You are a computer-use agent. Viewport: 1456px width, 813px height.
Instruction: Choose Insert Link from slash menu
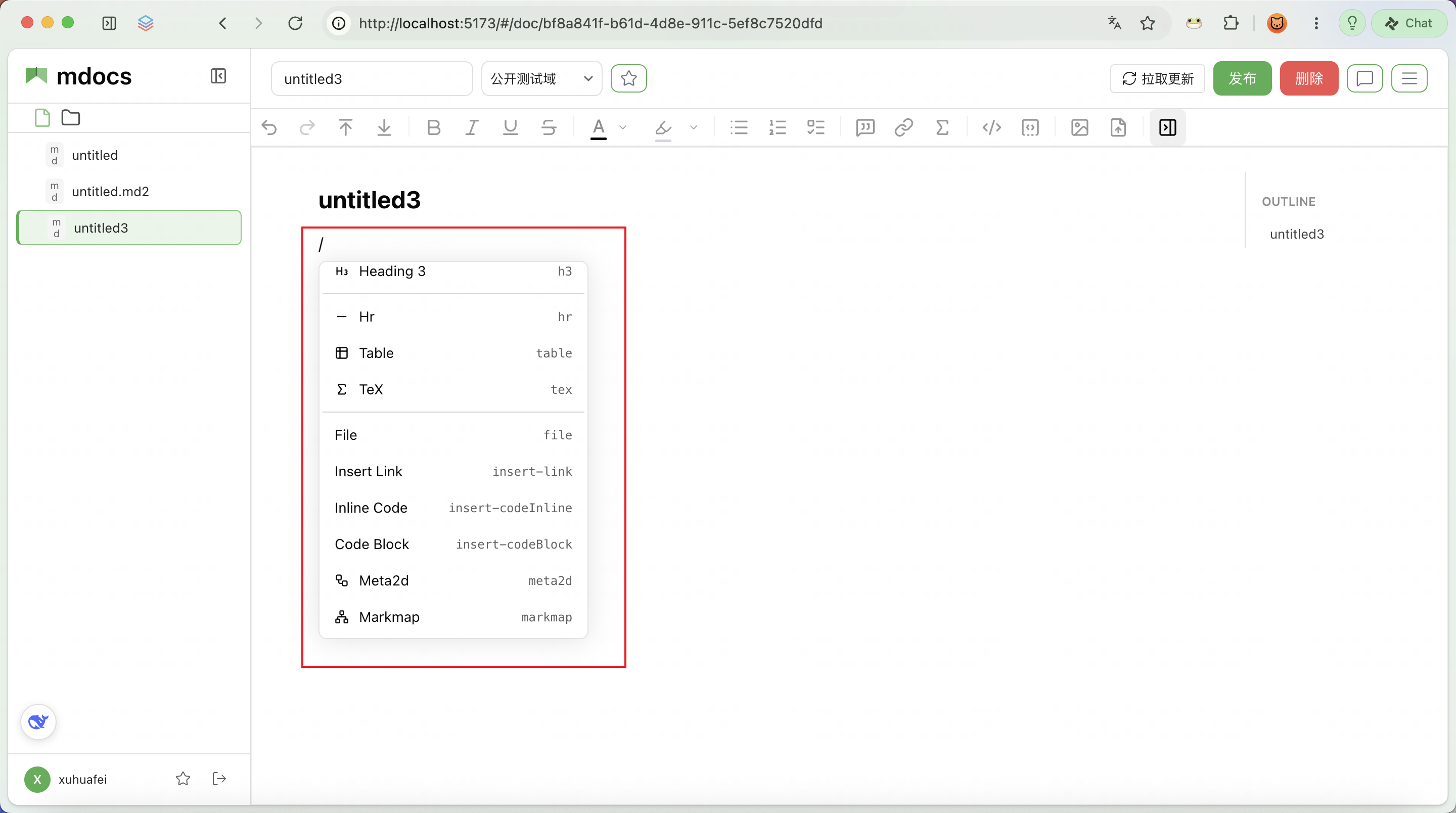453,472
